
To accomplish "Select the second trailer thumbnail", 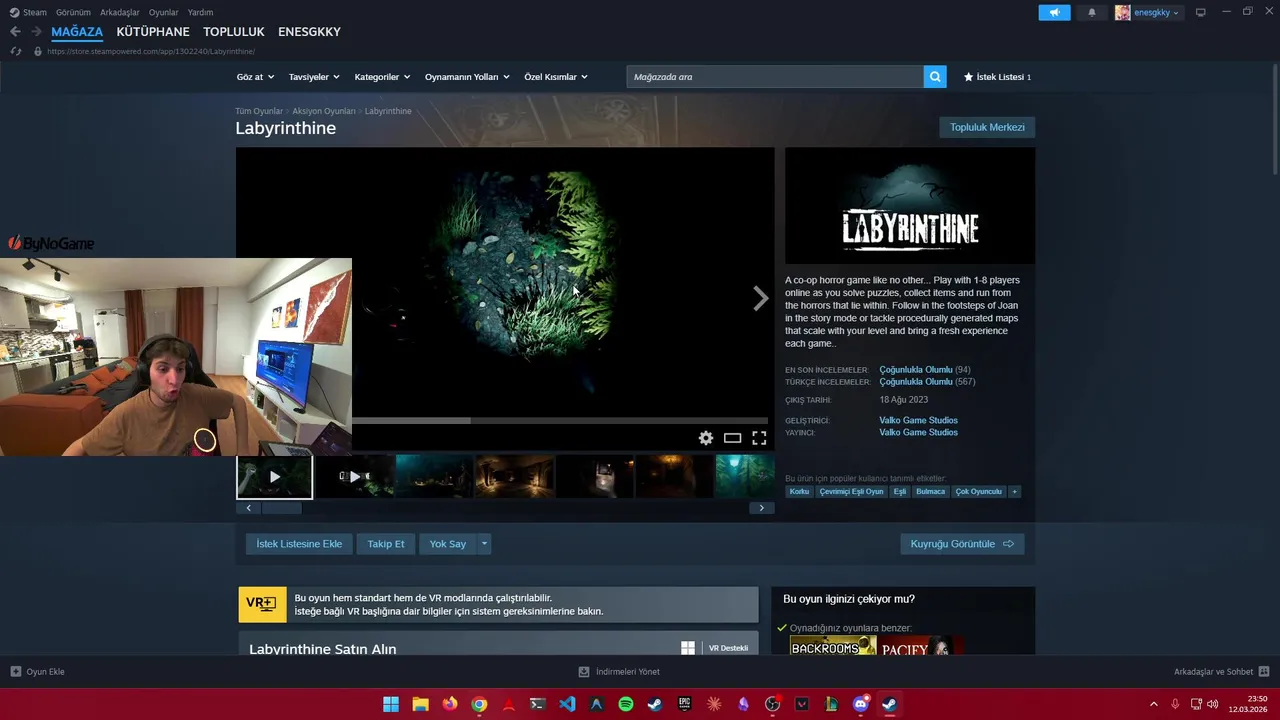I will [x=354, y=477].
